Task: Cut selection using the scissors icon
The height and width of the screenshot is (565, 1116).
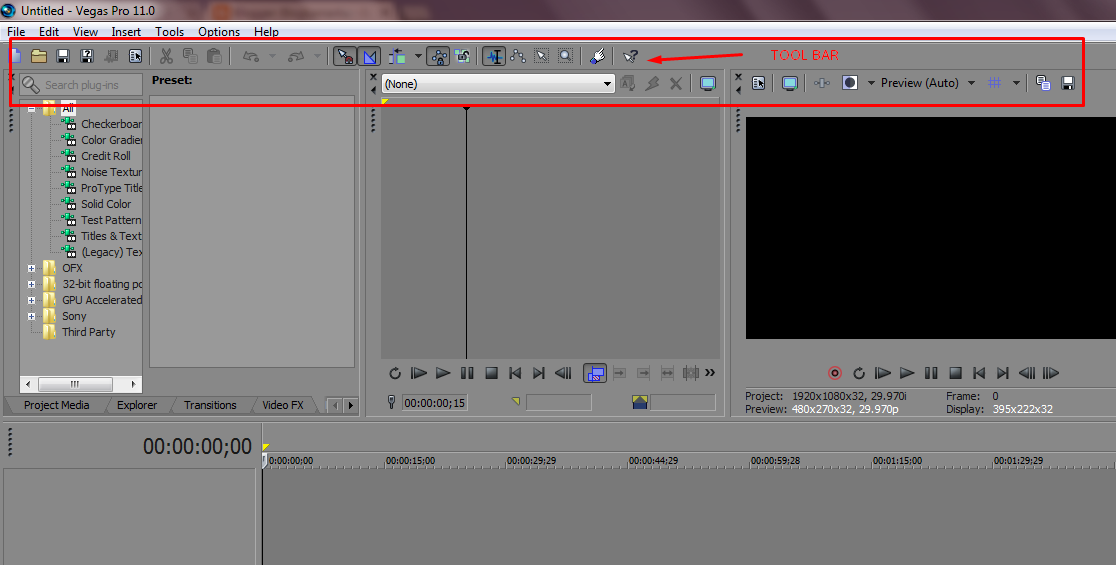Action: pyautogui.click(x=166, y=56)
